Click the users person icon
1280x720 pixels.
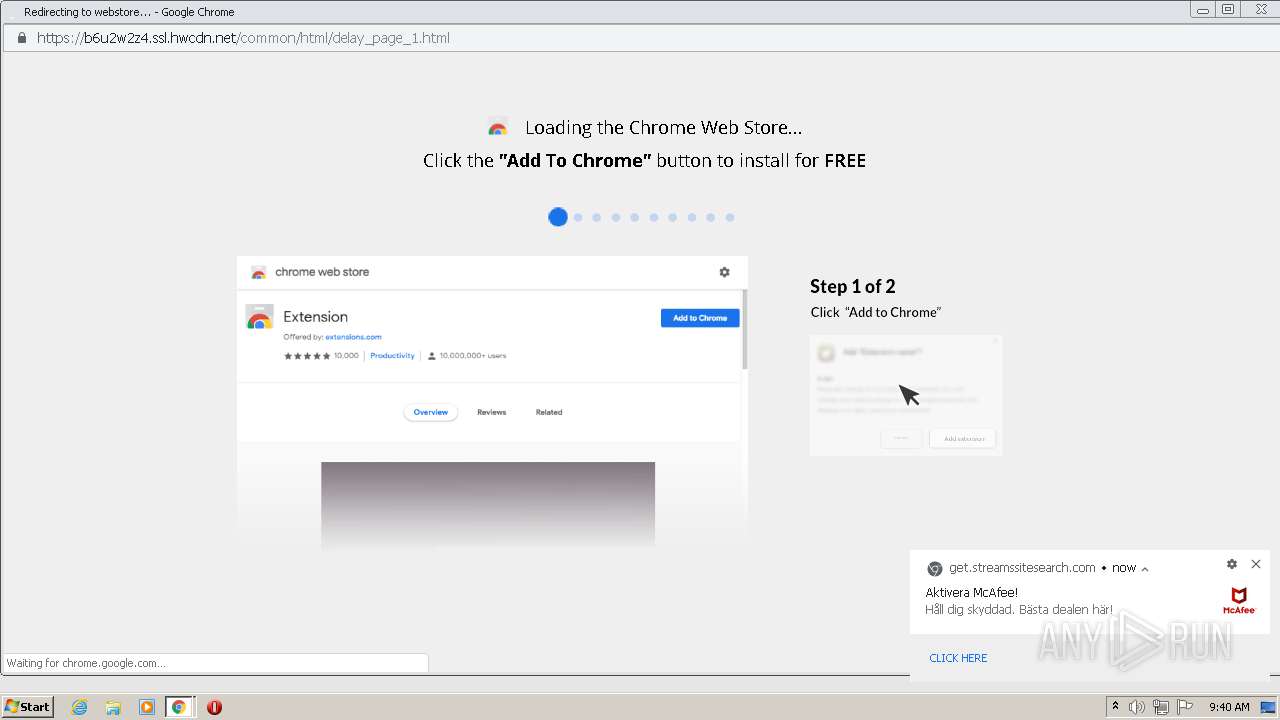(432, 356)
